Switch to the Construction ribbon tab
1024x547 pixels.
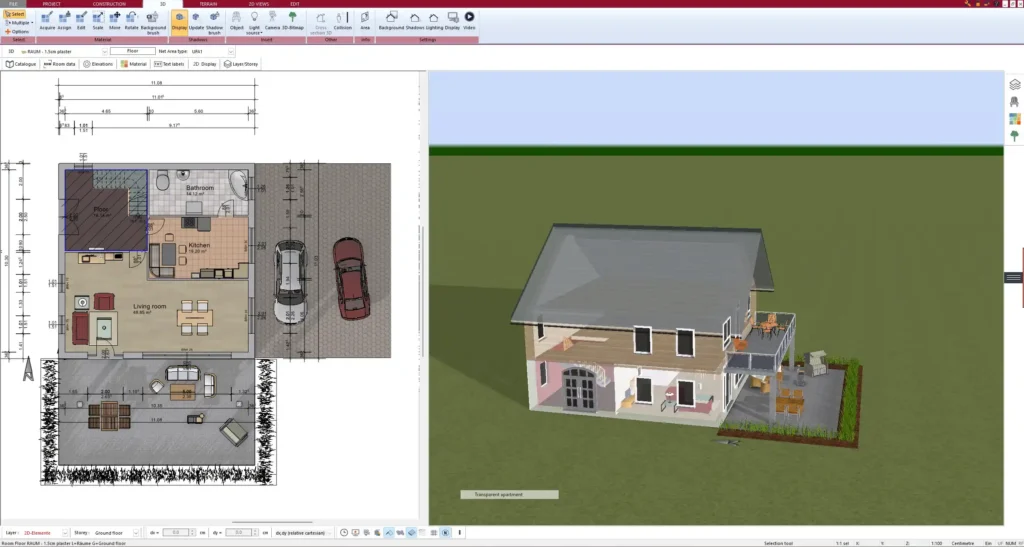[x=109, y=4]
